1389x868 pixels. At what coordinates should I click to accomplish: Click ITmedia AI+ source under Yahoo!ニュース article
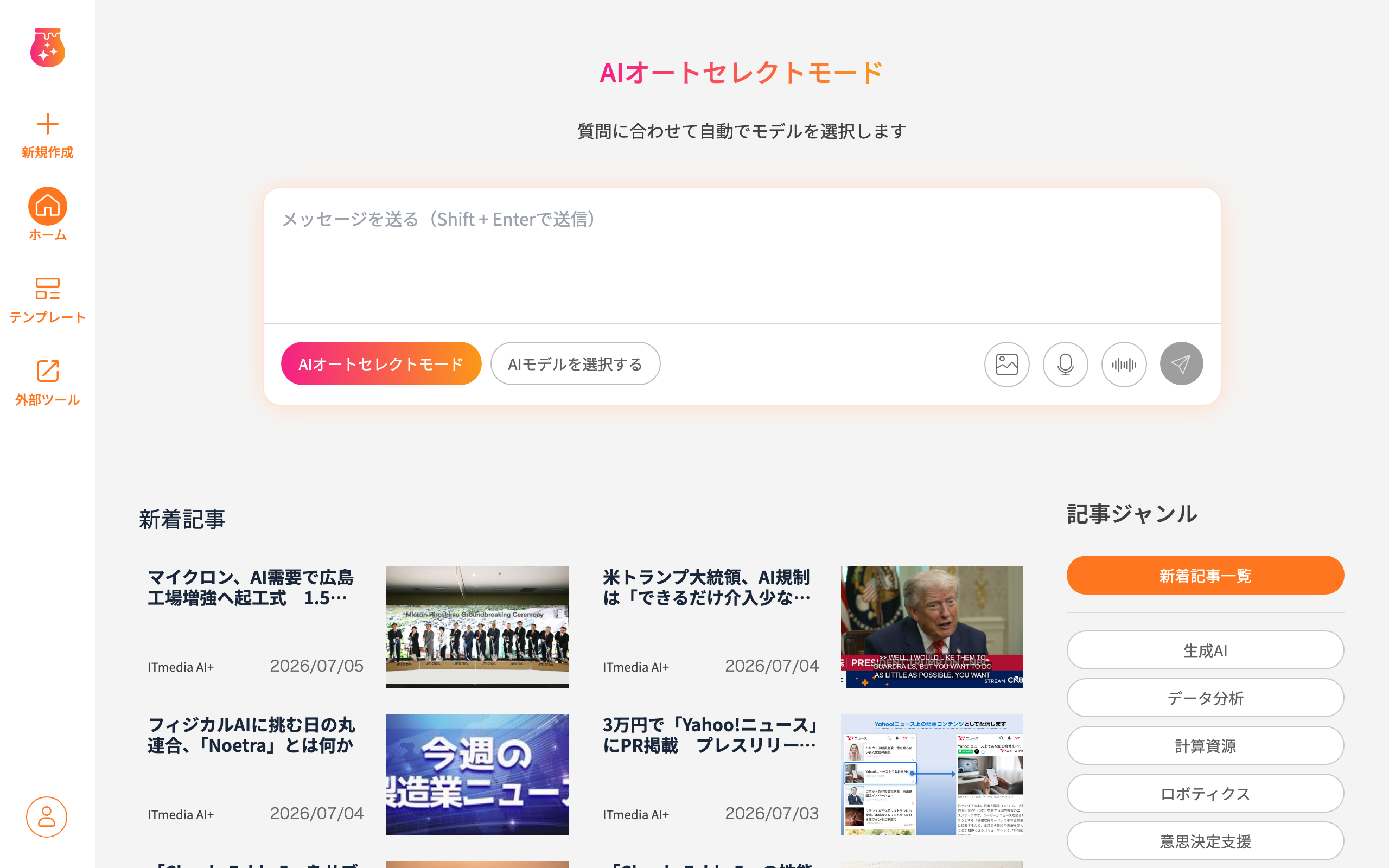click(x=635, y=815)
